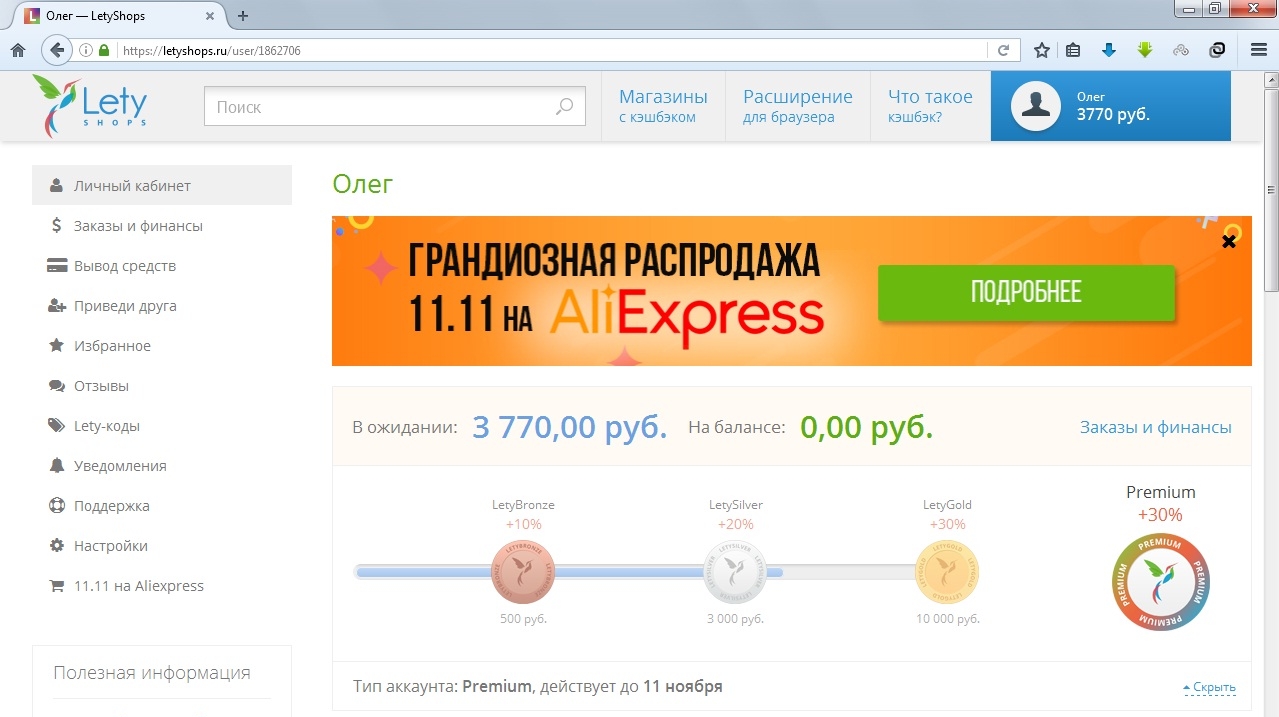The height and width of the screenshot is (717, 1279).
Task: Click the Premium status badge
Action: [x=1160, y=582]
